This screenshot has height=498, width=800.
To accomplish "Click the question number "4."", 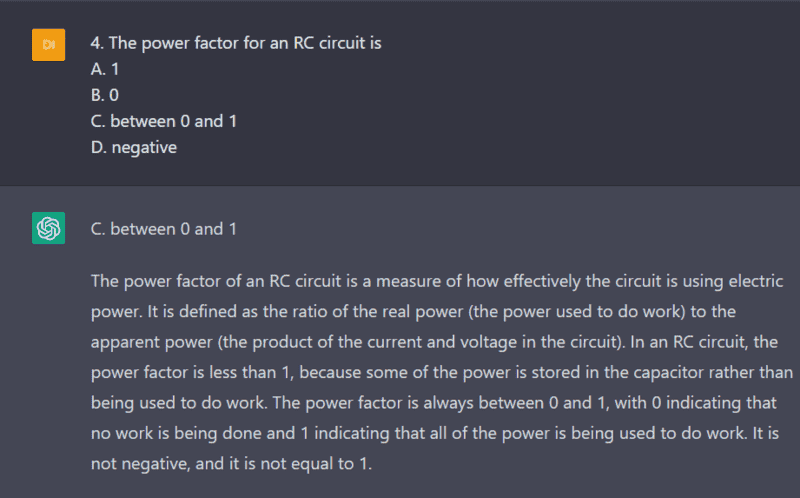I will [97, 44].
